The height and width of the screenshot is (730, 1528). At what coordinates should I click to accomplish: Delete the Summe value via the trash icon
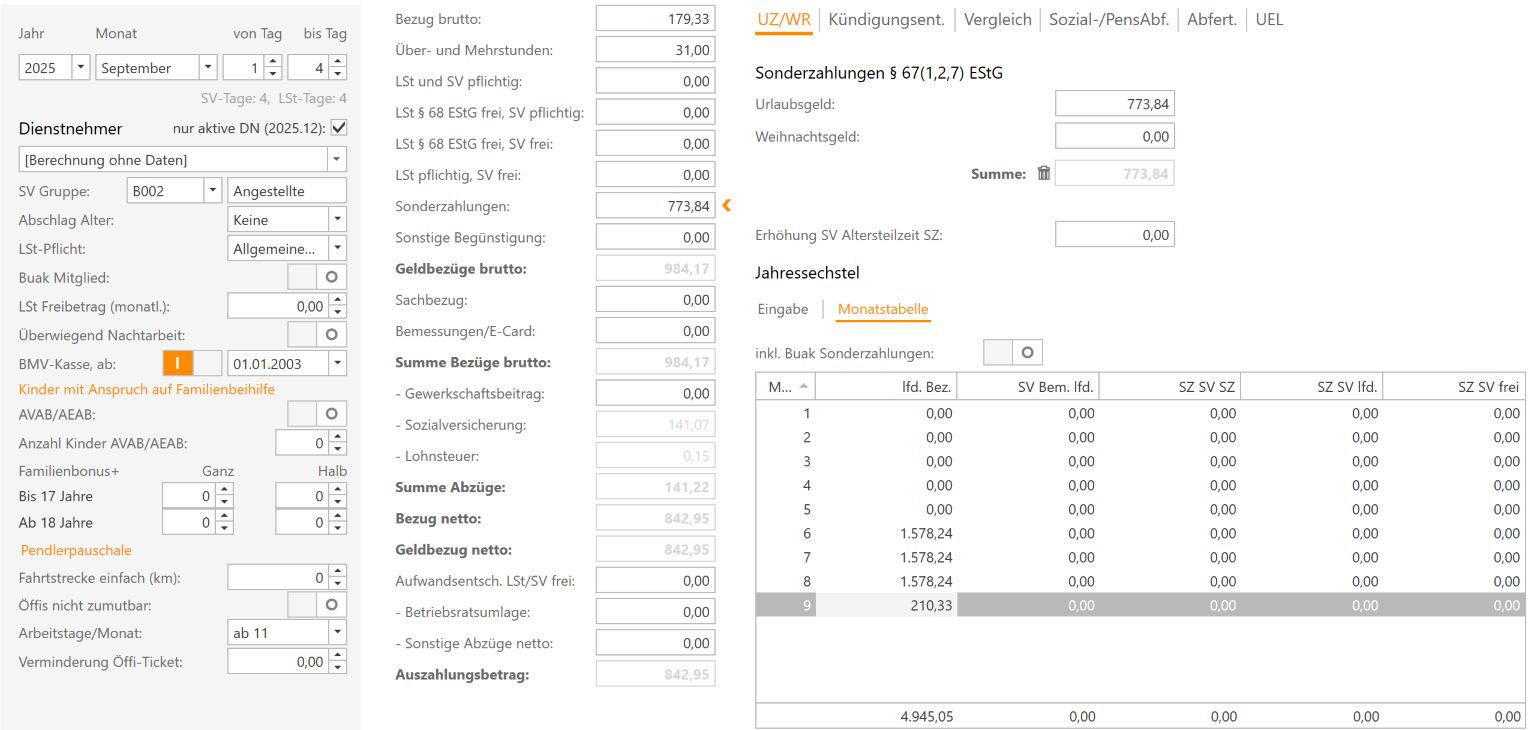click(x=1043, y=172)
